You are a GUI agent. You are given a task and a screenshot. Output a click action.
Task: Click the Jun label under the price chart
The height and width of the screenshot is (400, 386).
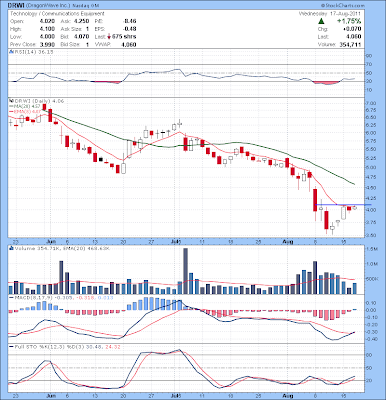[51, 241]
